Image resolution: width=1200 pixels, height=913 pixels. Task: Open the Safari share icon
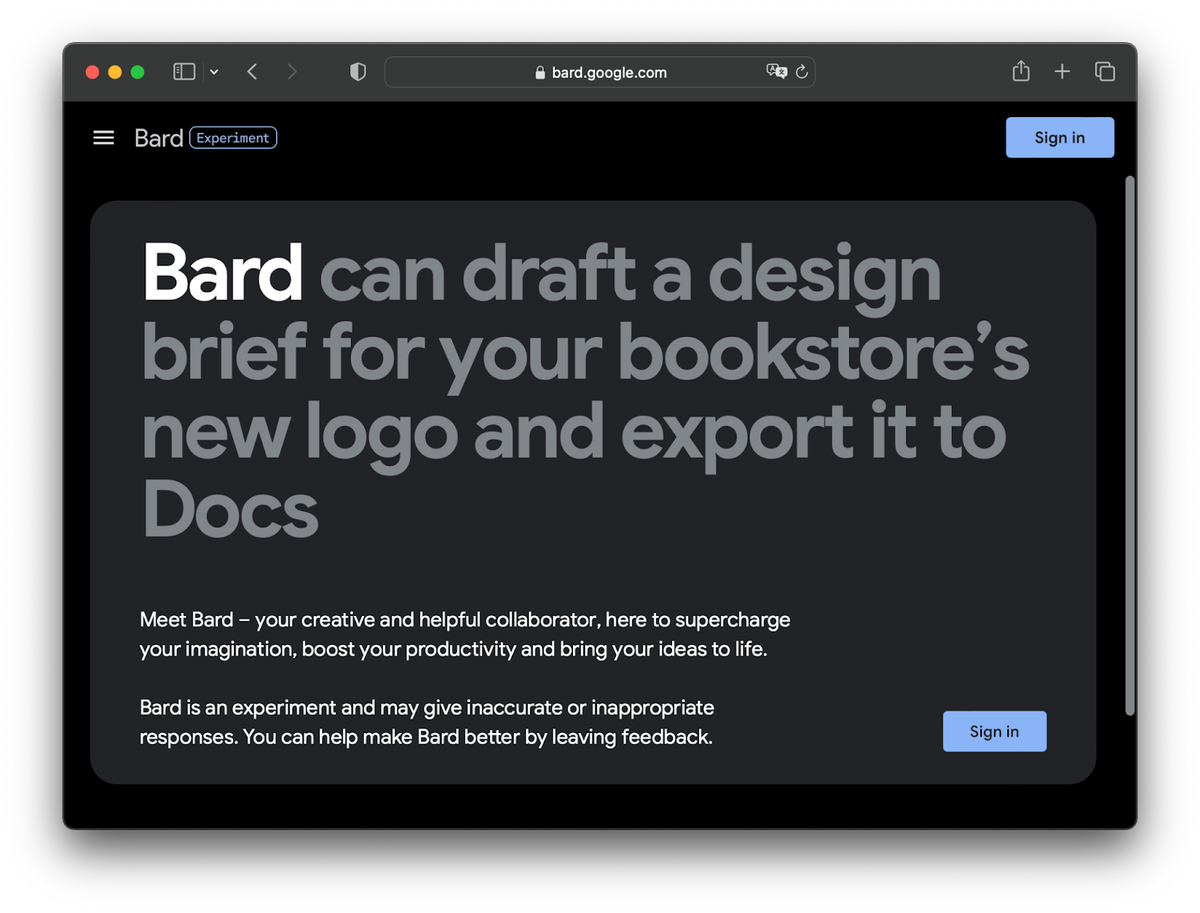tap(1020, 71)
